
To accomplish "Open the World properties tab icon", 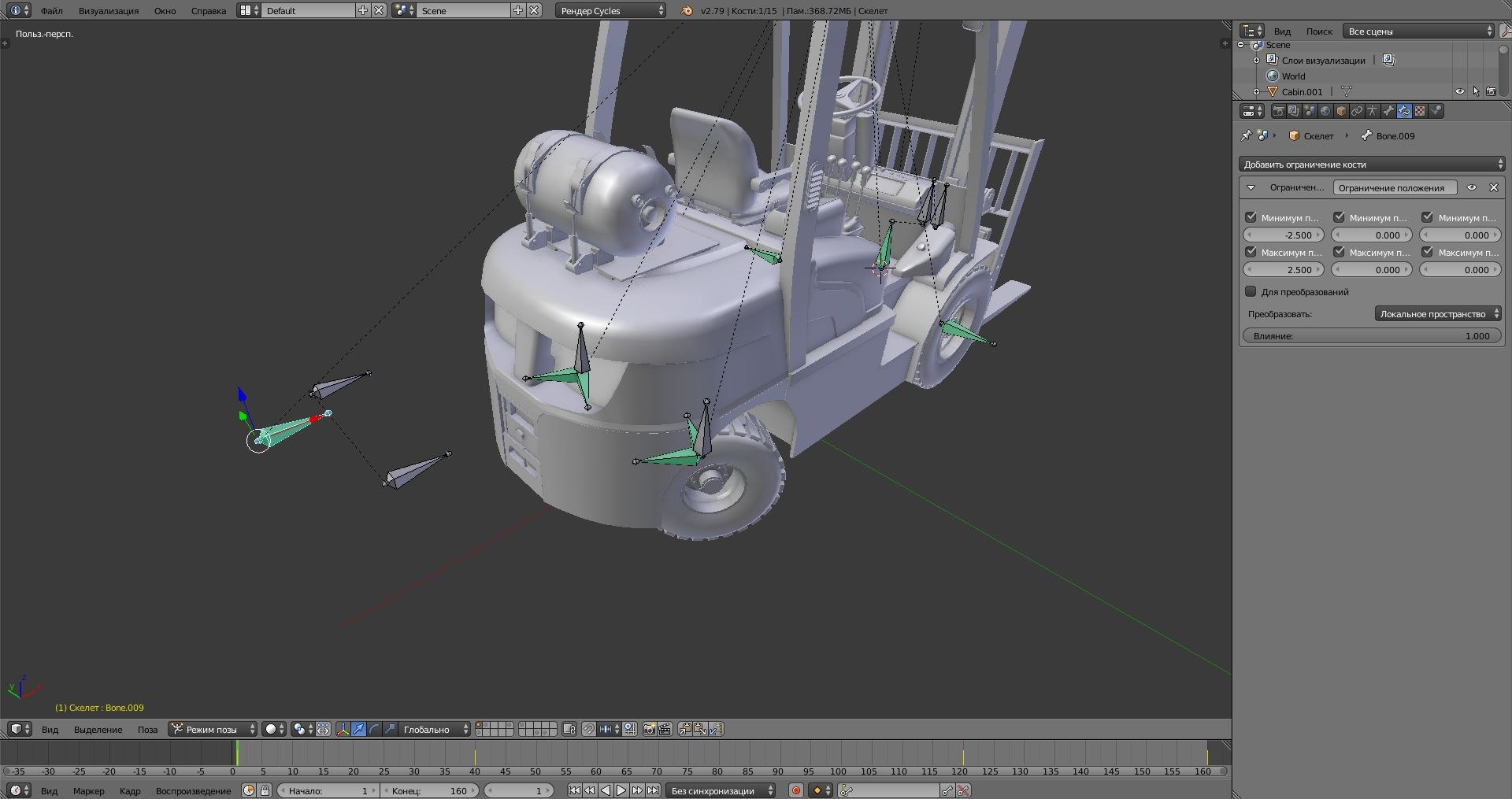I will pos(1325,111).
